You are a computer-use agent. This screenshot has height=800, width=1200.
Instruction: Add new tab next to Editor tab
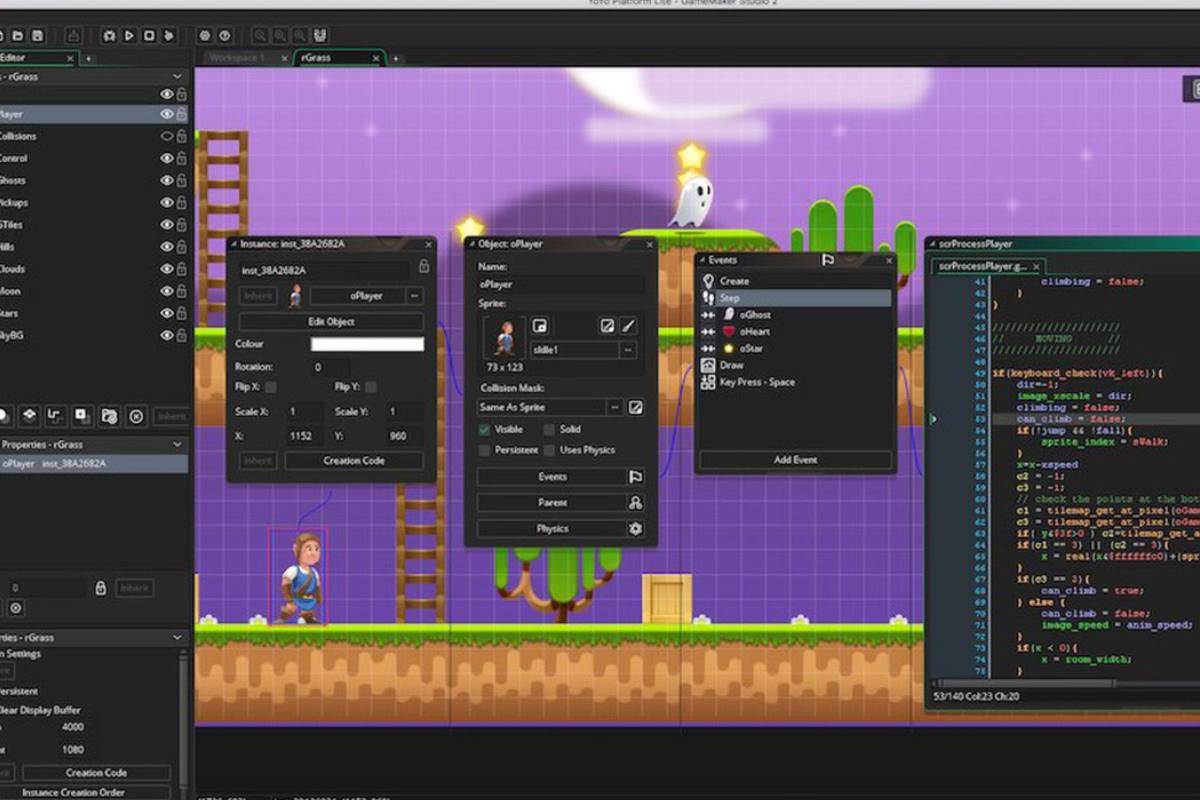[88, 58]
